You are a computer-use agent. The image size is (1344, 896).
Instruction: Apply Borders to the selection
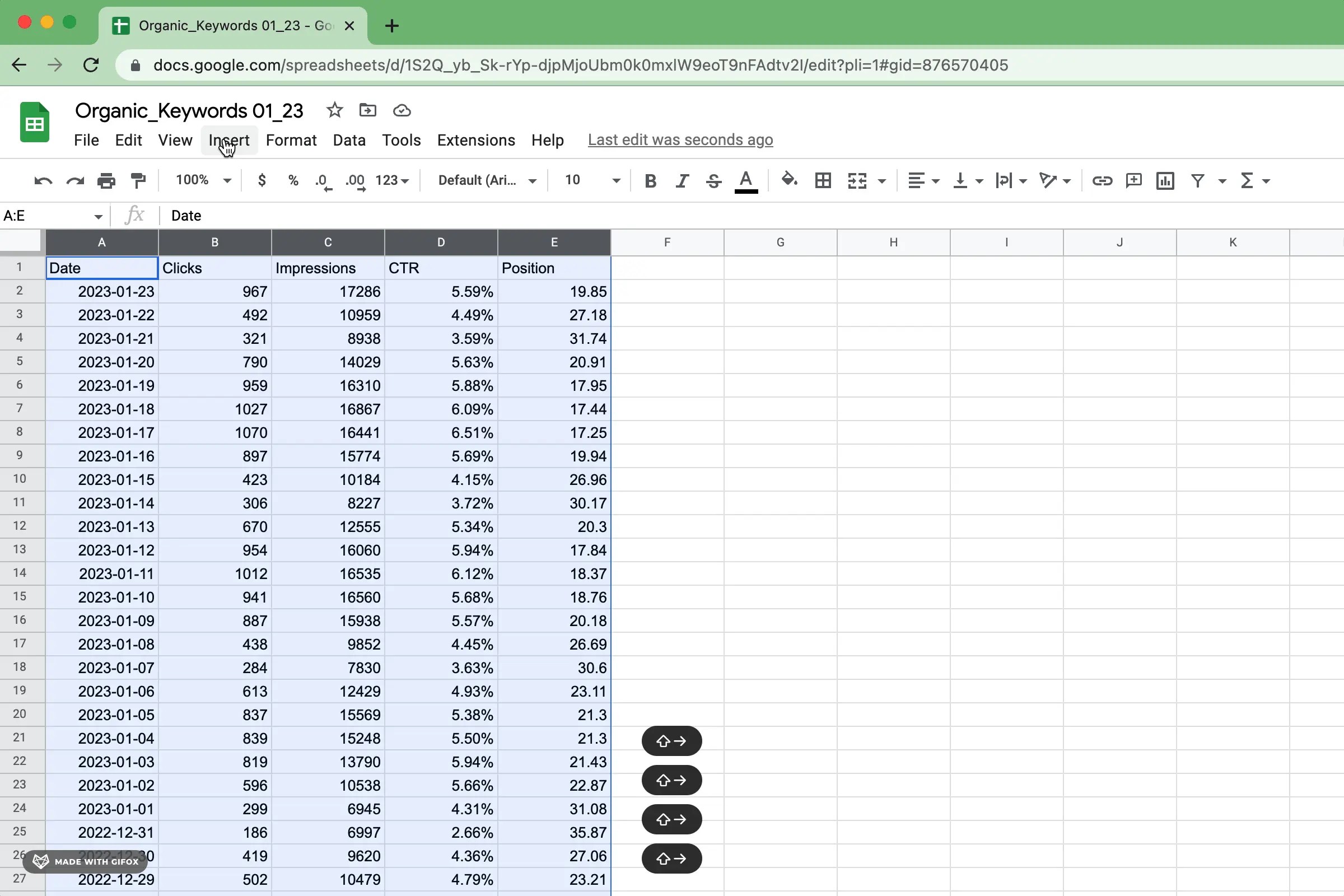click(822, 180)
